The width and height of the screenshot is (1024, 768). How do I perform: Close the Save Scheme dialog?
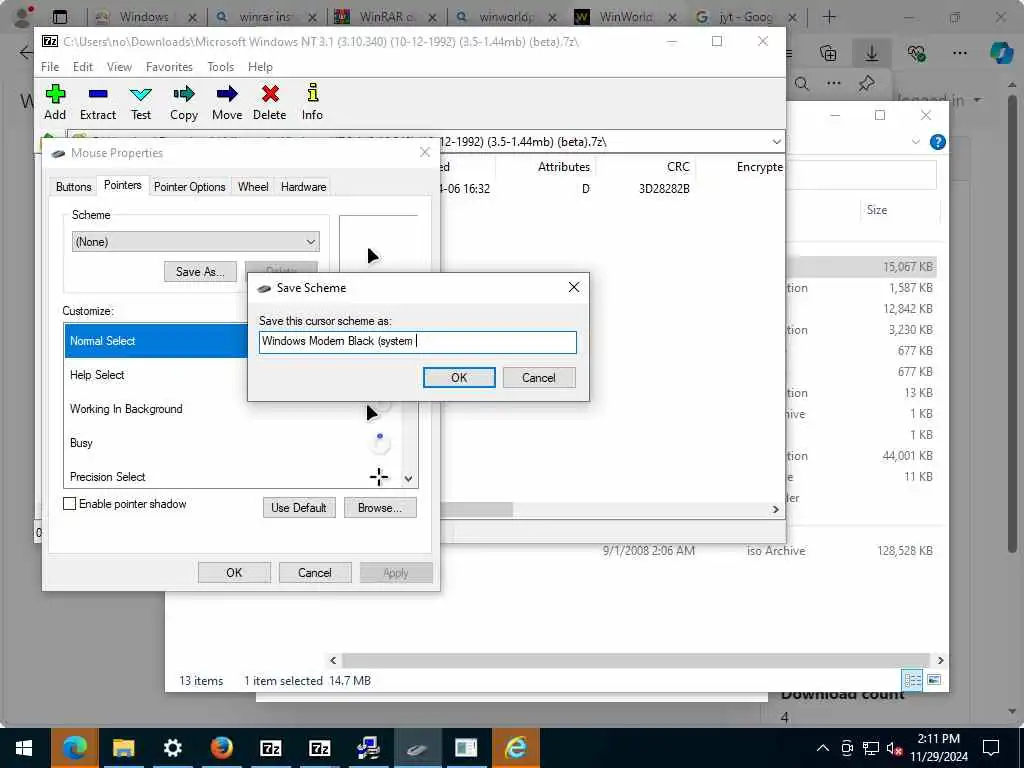tap(573, 287)
